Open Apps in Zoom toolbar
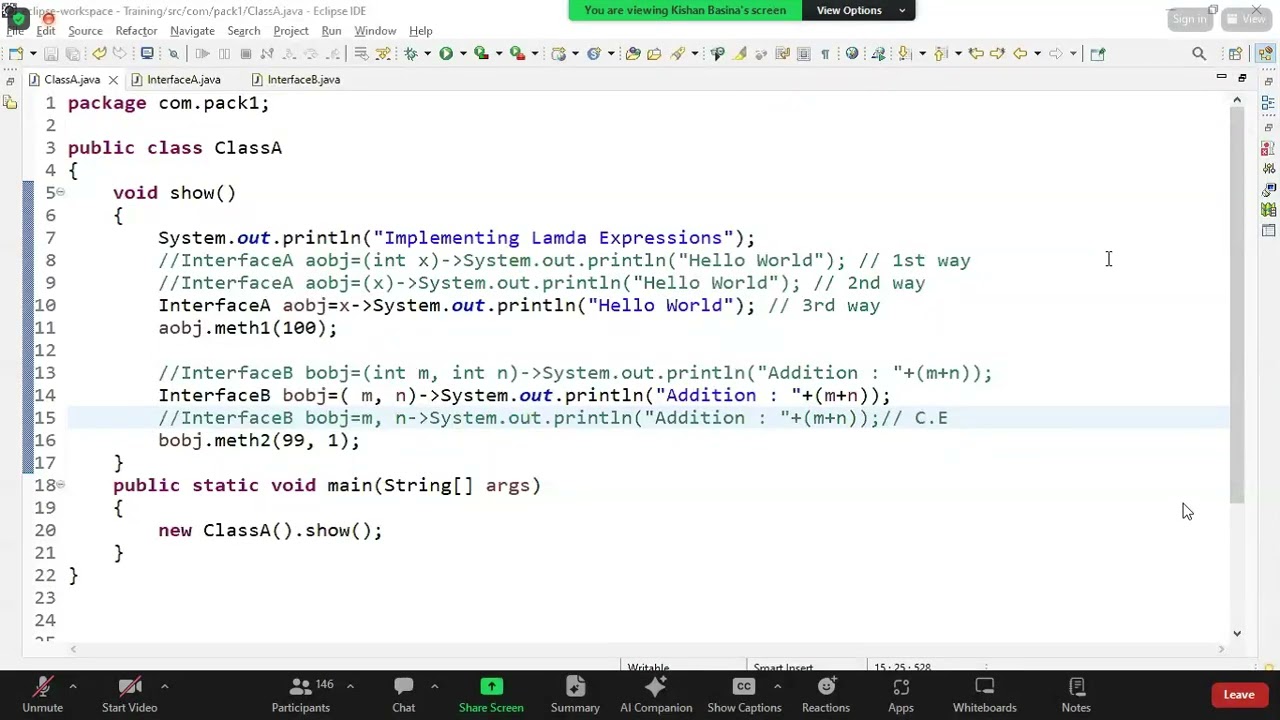Image resolution: width=1280 pixels, height=720 pixels. click(901, 693)
